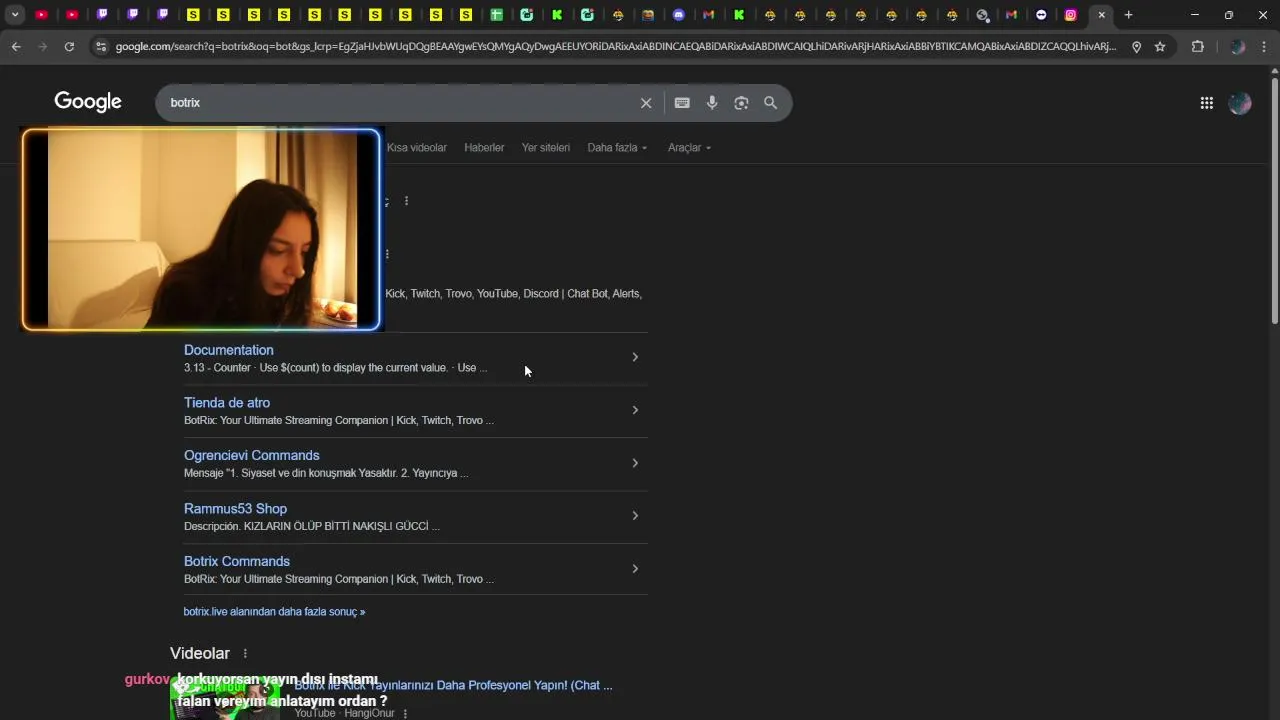Focus the Chrome address bar URL
This screenshot has width=1280, height=720.
click(615, 46)
